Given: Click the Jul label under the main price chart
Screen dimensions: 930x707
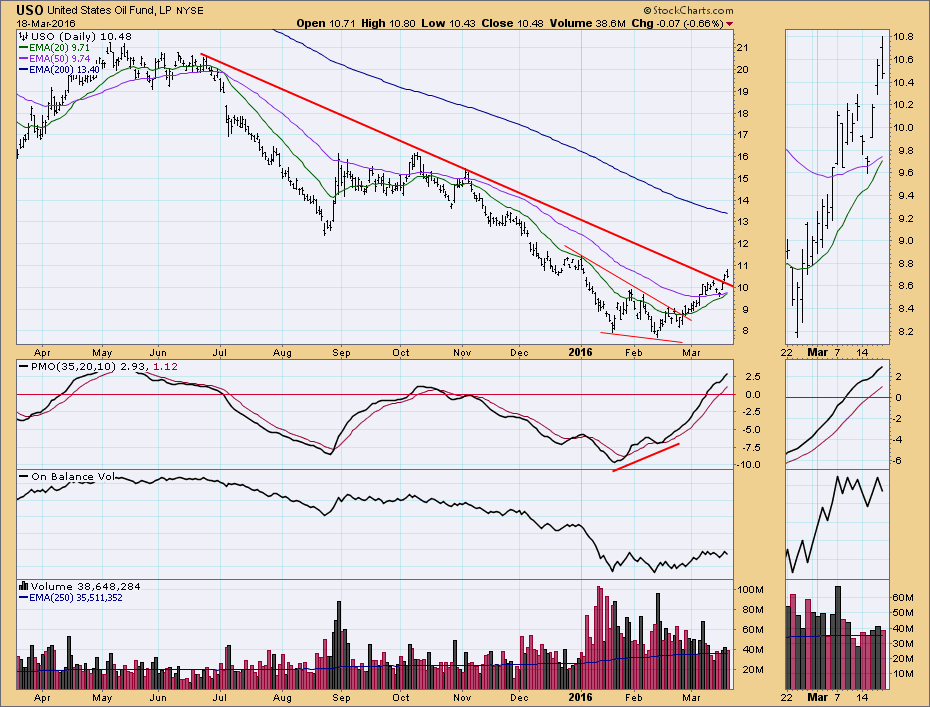Looking at the screenshot, I should click(219, 352).
